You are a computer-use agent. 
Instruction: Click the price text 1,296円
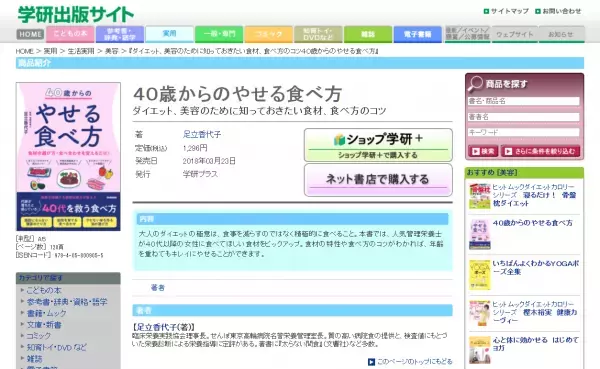195,148
